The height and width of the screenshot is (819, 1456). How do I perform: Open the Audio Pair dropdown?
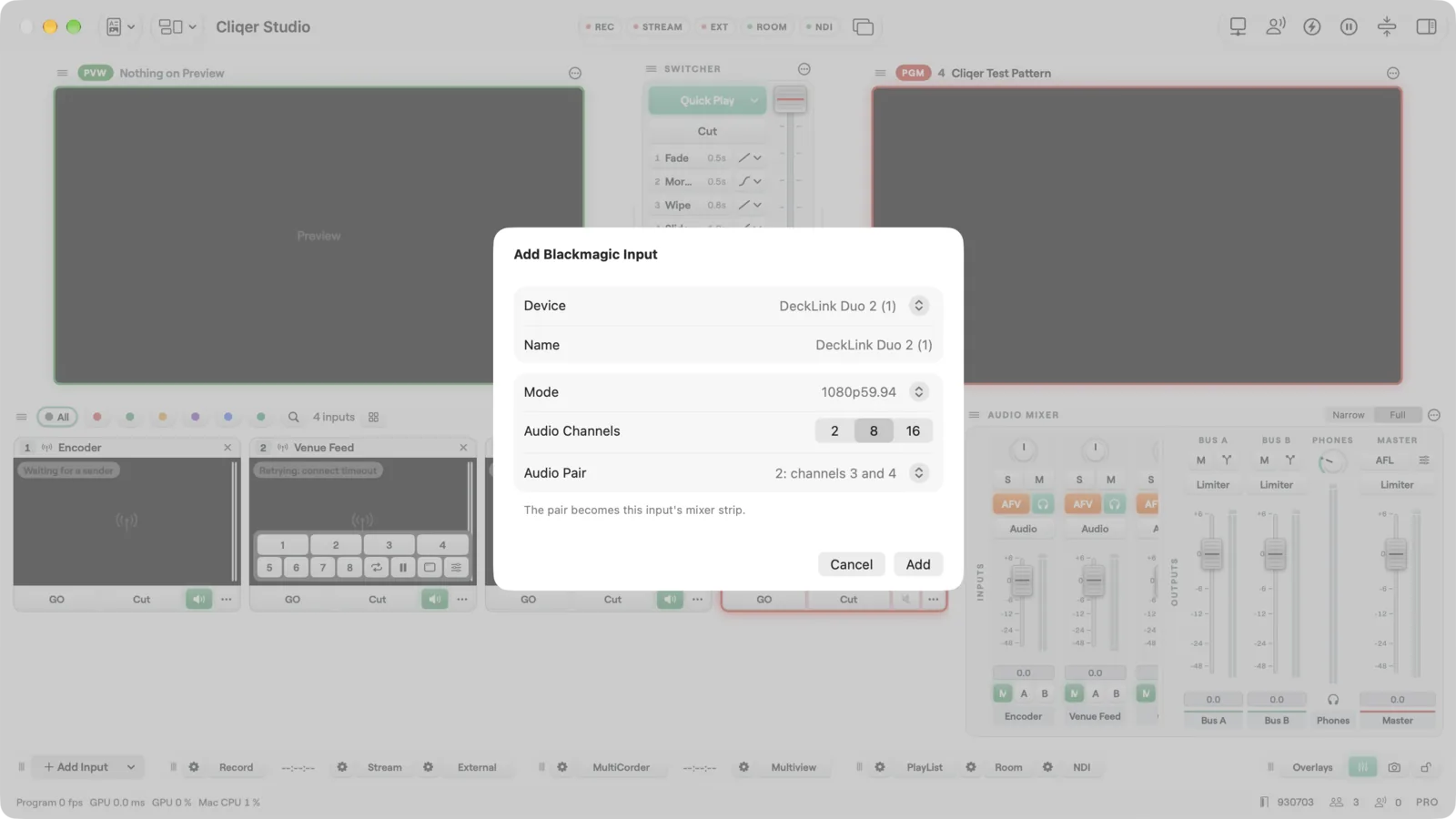[x=918, y=473]
